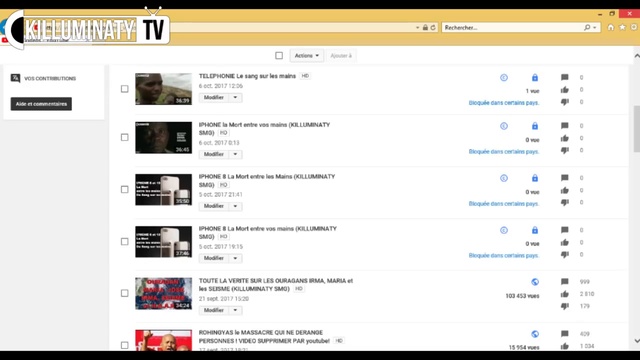This screenshot has width=640, height=360.
Task: Click the scroll down arrow at bottom right
Action: 637,340
